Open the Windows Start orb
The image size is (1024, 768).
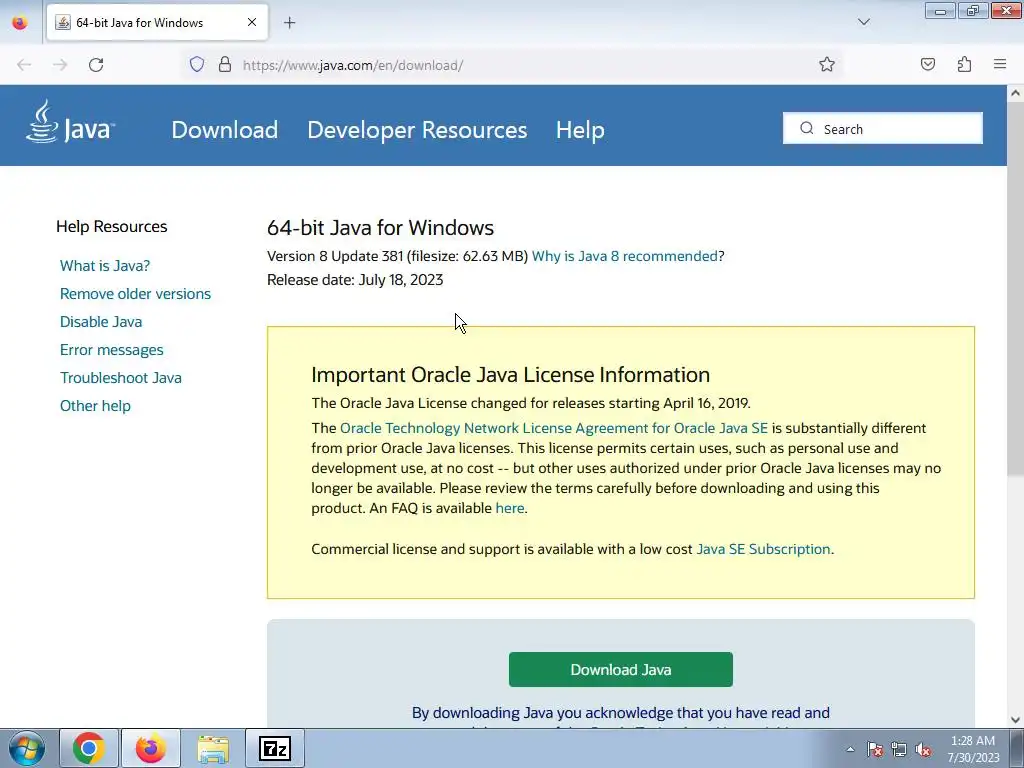27,748
